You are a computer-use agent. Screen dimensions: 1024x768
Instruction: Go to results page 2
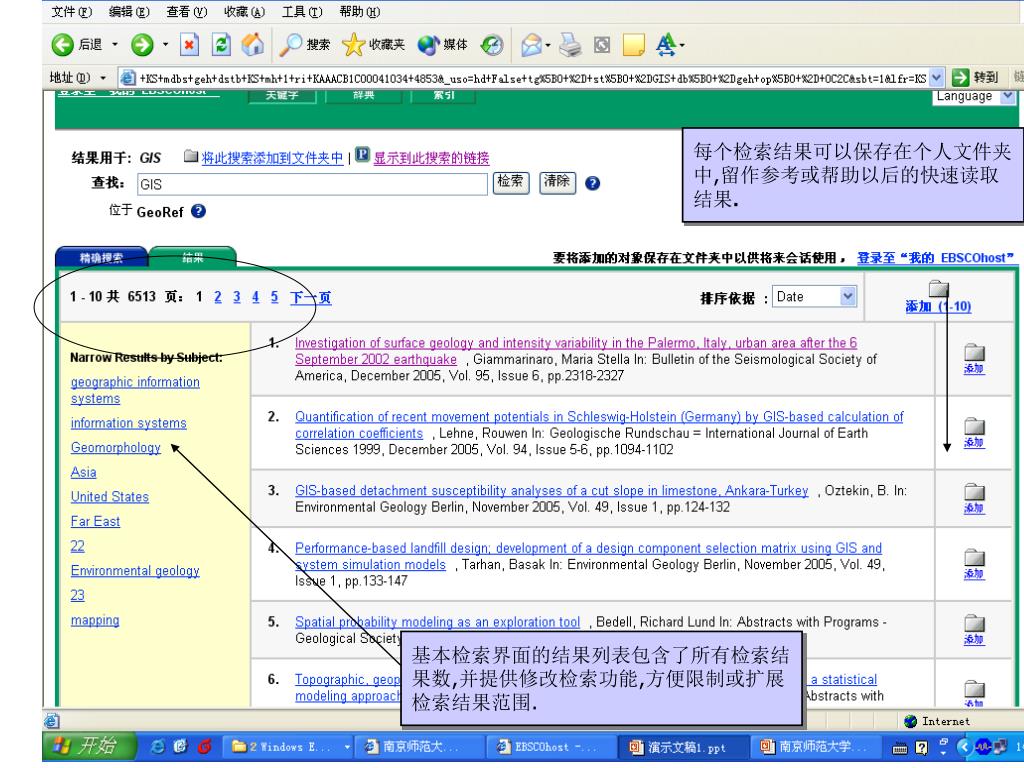[x=217, y=297]
